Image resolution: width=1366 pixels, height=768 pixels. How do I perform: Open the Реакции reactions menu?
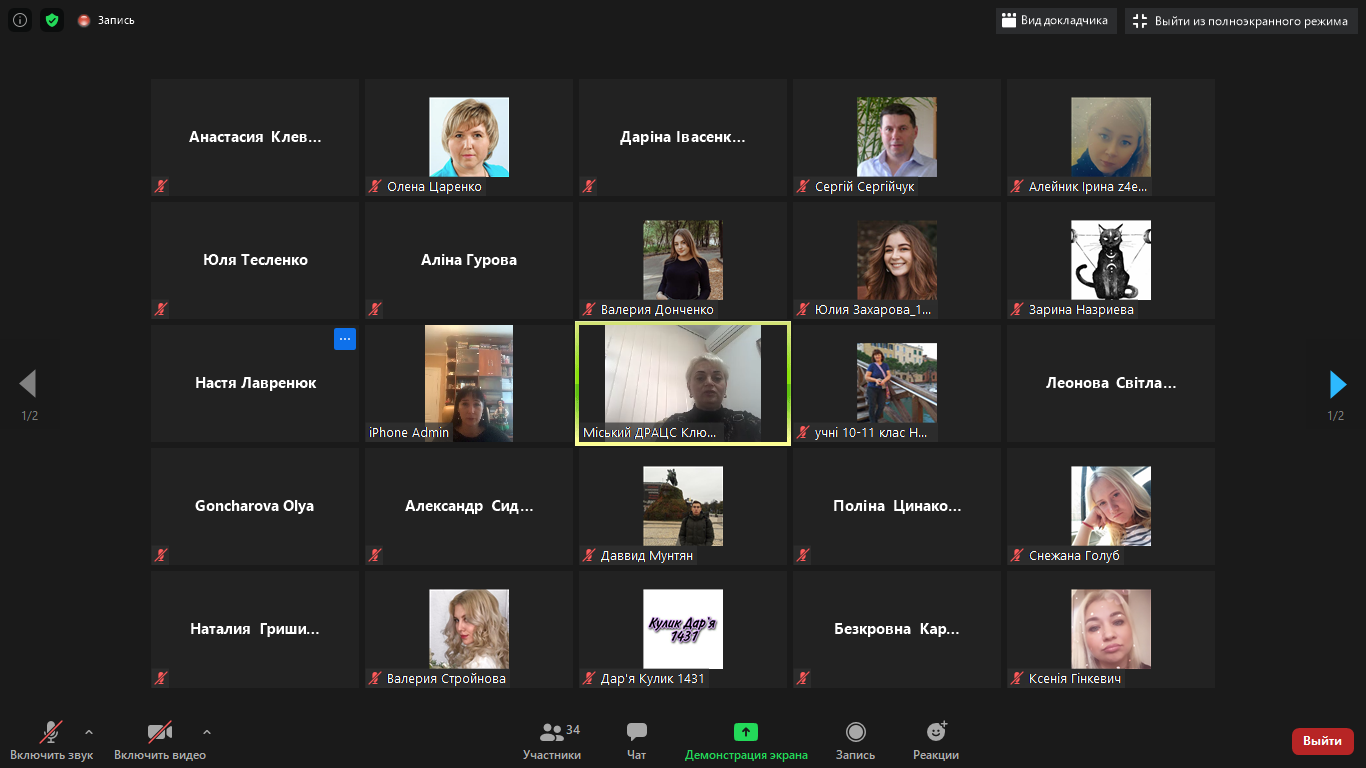pos(936,742)
